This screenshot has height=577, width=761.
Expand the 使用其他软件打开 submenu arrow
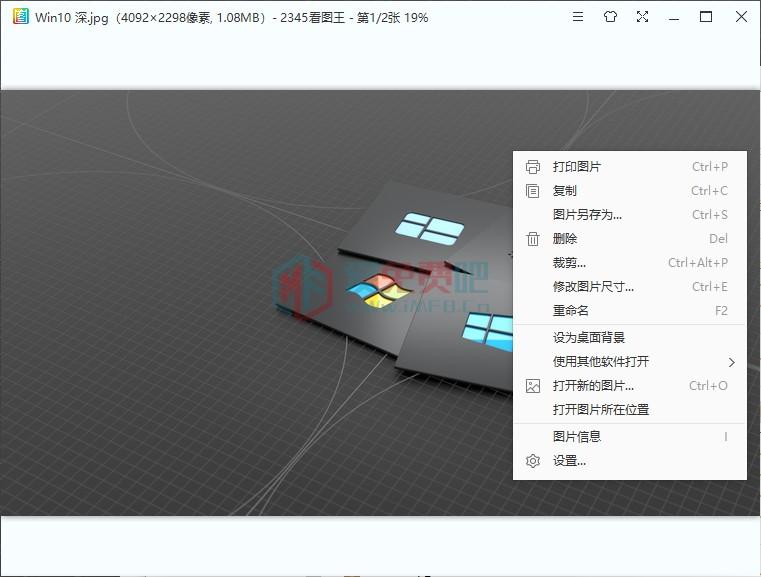click(x=732, y=362)
